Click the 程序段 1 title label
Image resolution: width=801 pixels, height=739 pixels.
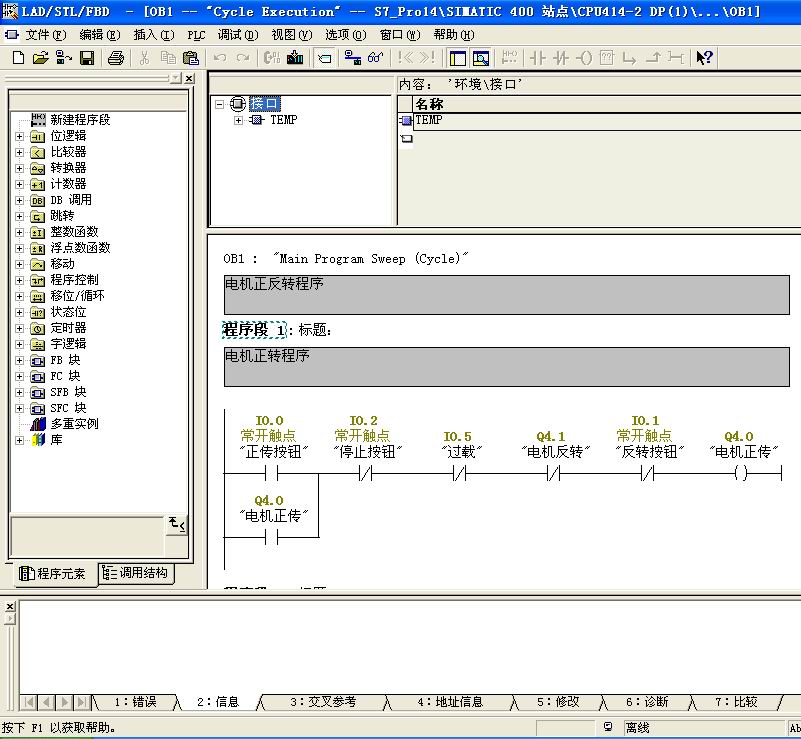coord(253,330)
